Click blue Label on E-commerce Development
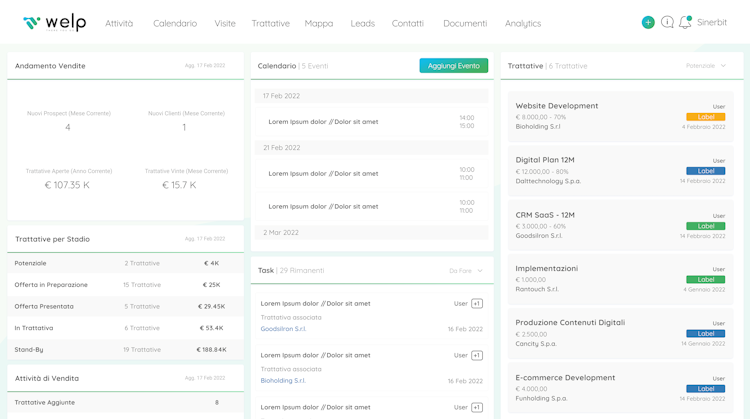This screenshot has height=419, width=750. point(706,388)
